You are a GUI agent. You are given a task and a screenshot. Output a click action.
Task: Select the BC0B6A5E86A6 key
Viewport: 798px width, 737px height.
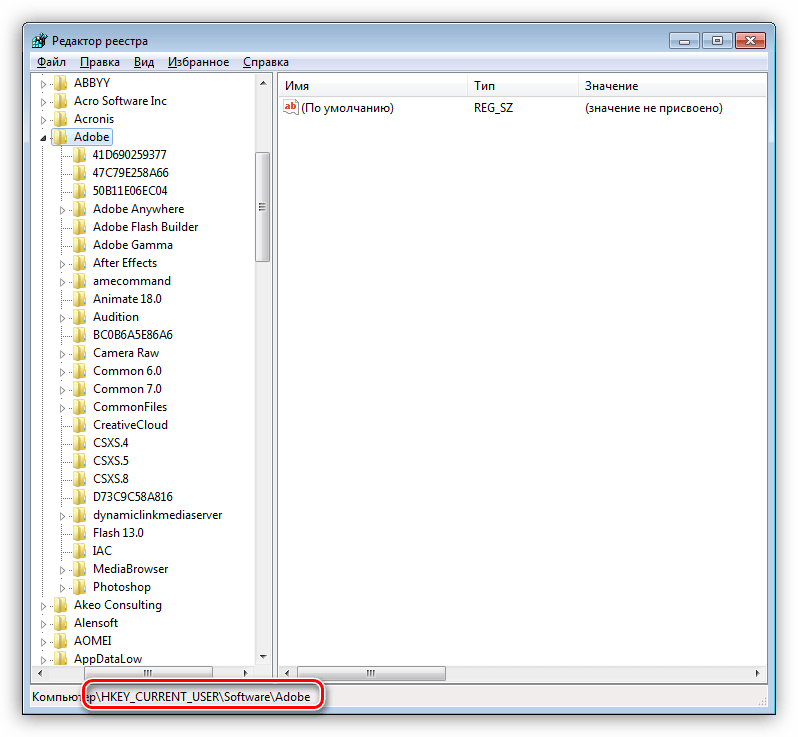coord(133,335)
